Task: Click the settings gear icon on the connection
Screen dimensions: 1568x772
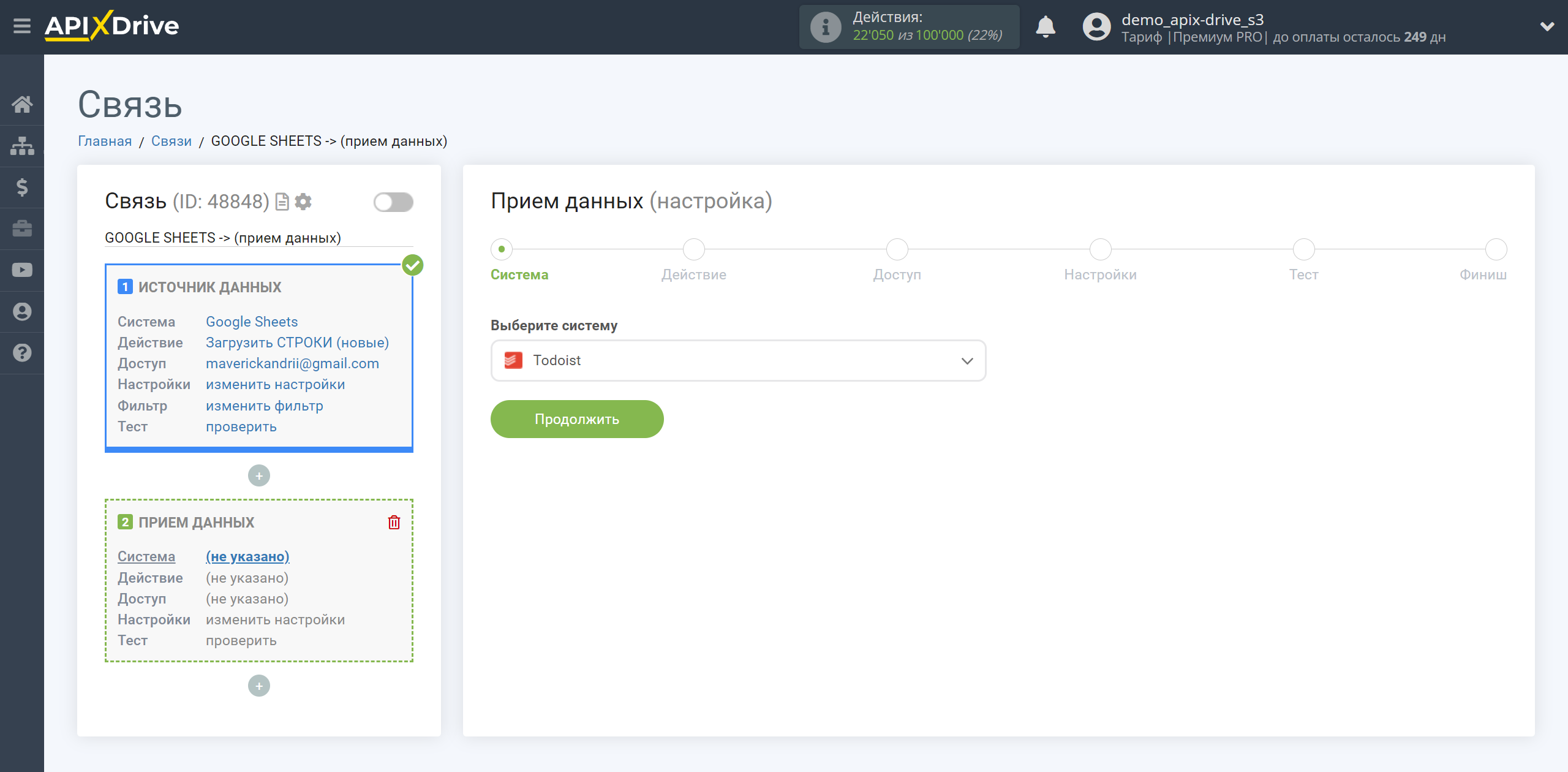Action: click(x=303, y=202)
